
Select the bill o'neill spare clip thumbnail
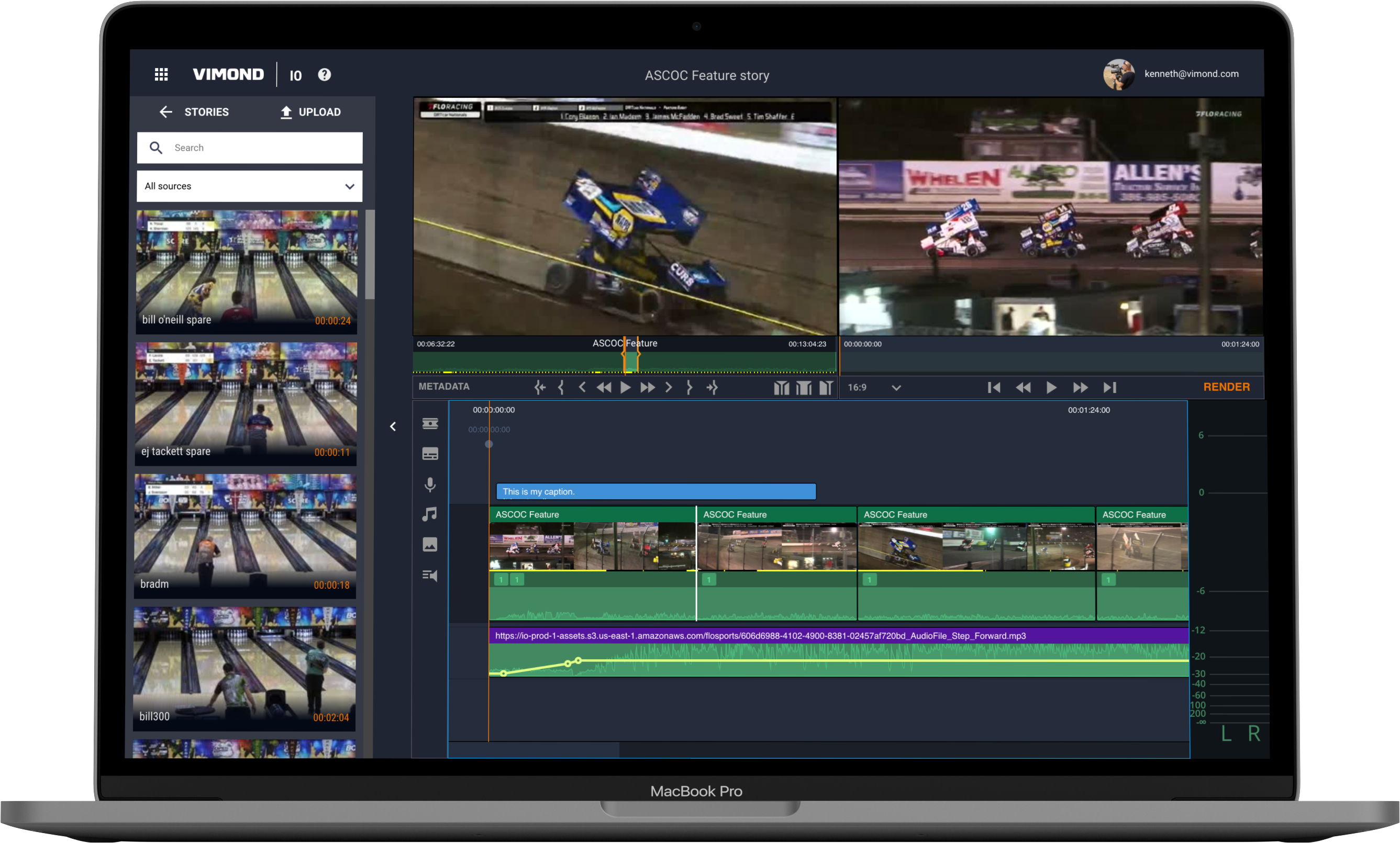click(x=247, y=271)
